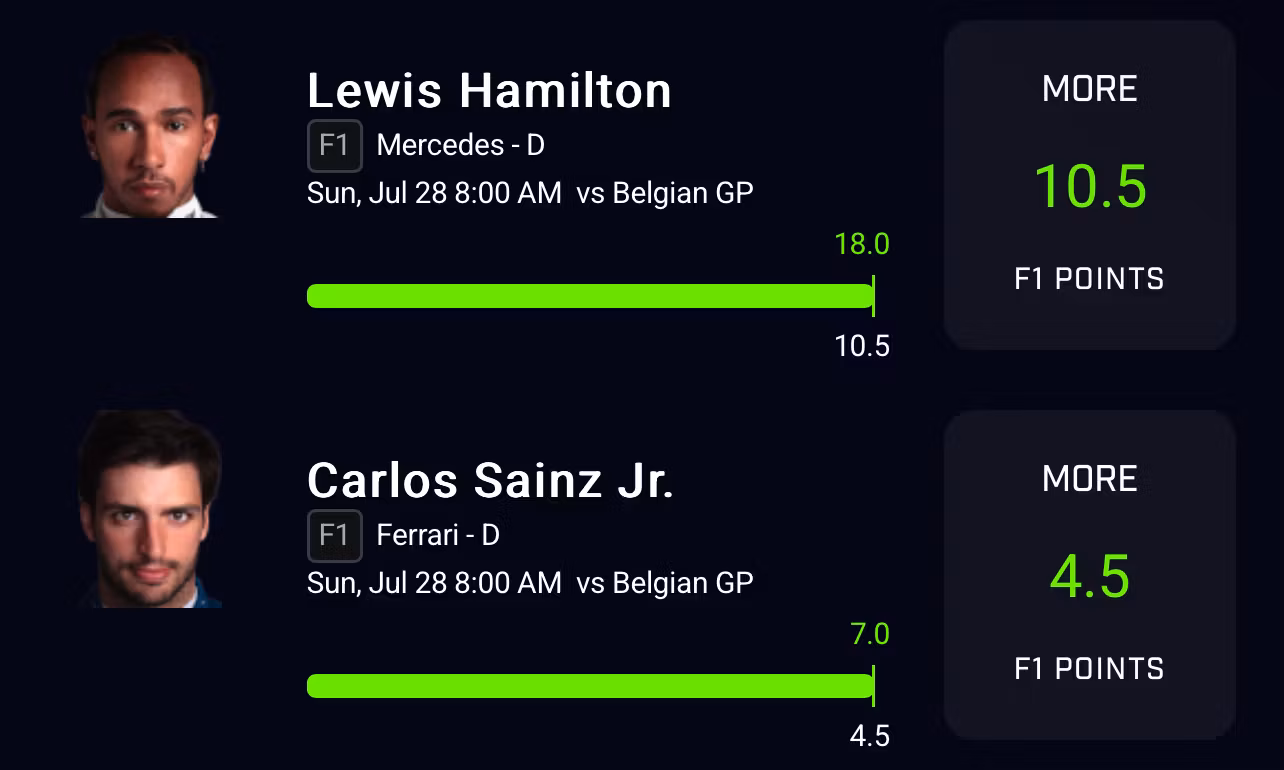The height and width of the screenshot is (770, 1284).
Task: Select the Carlos Sainz Jr. name heading
Action: coord(490,481)
